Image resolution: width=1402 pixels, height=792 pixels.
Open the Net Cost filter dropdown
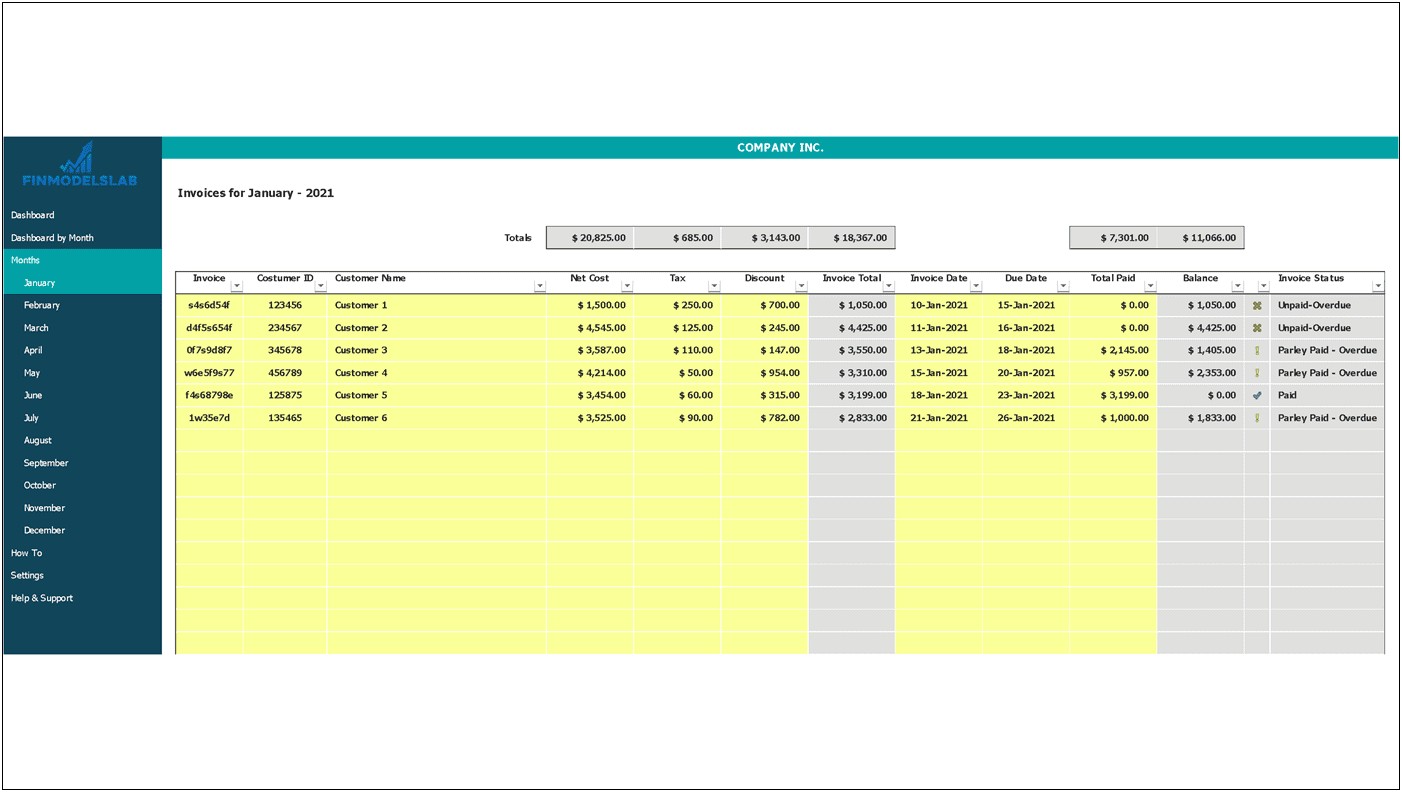pos(627,286)
